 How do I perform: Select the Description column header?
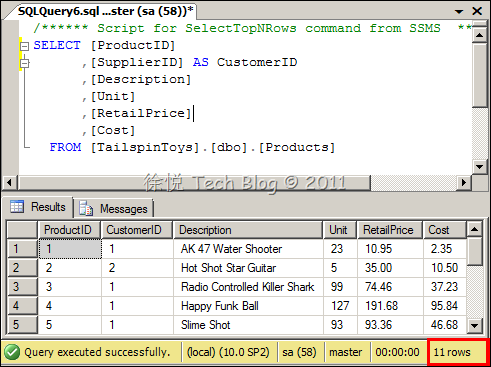point(248,230)
